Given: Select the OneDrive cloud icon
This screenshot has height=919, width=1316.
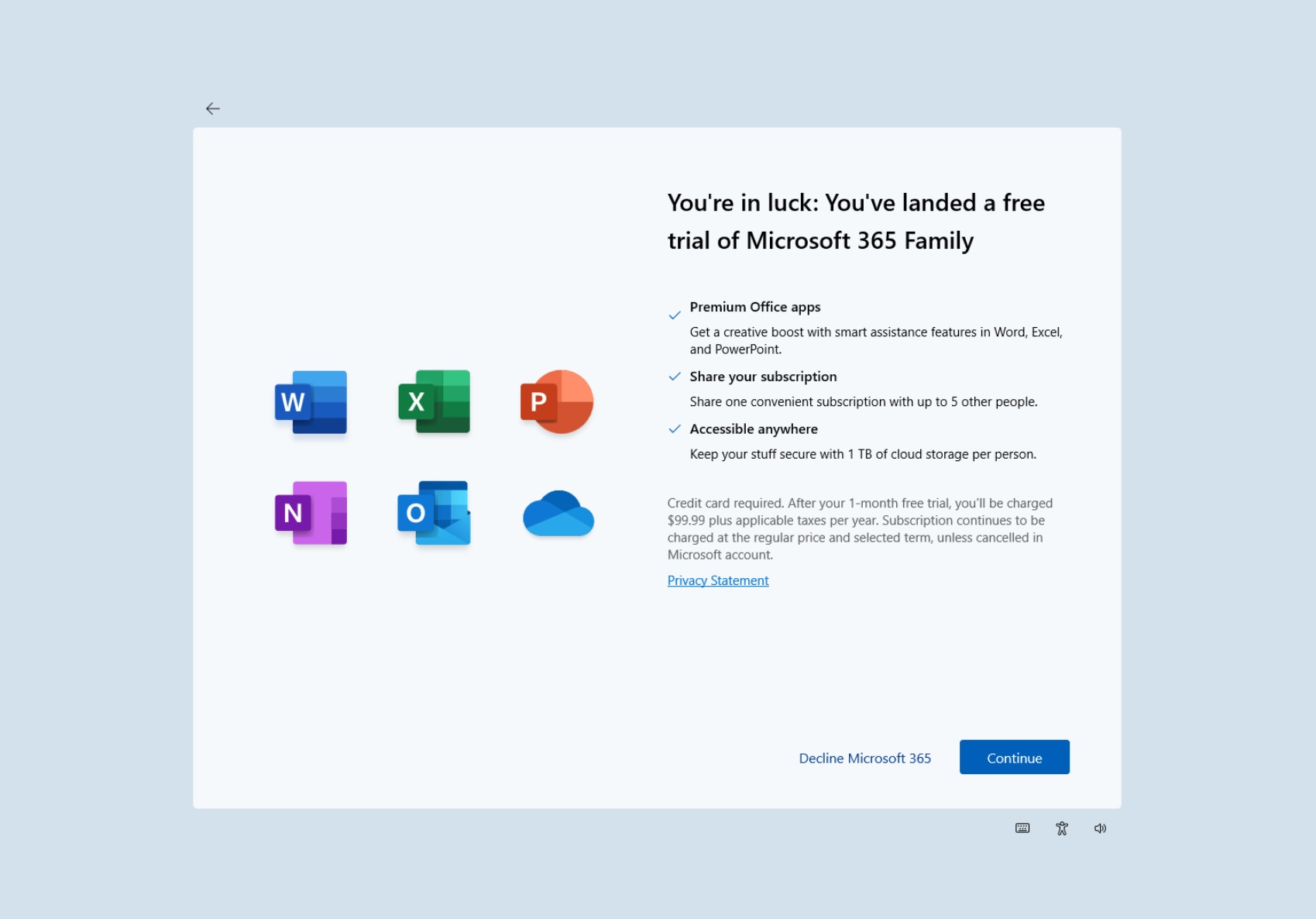Looking at the screenshot, I should (x=557, y=515).
